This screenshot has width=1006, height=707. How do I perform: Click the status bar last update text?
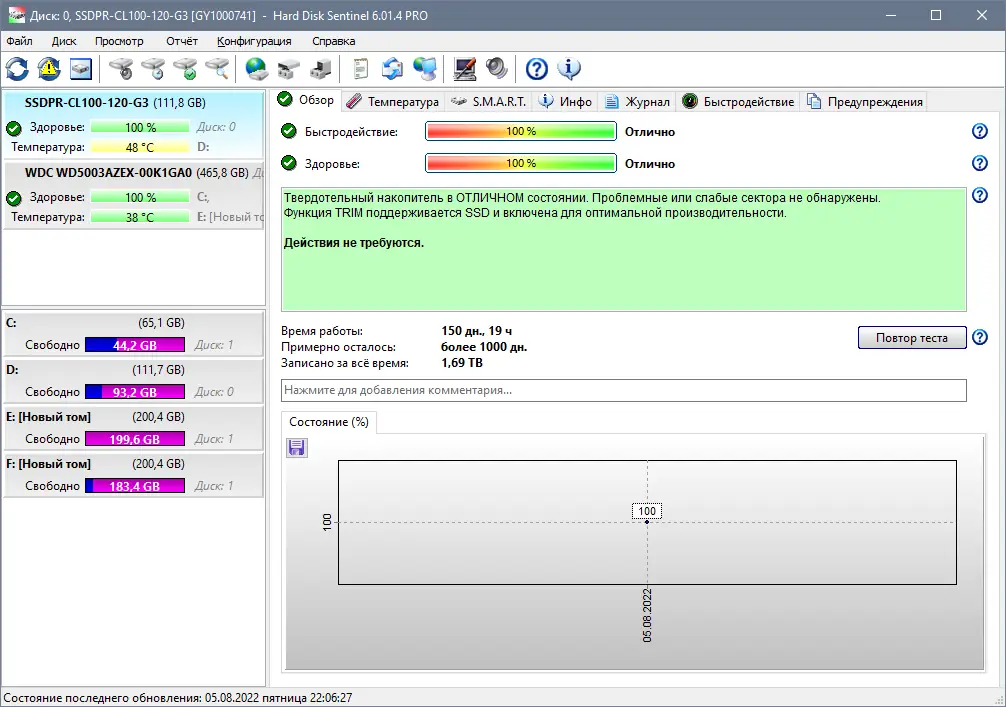point(178,697)
